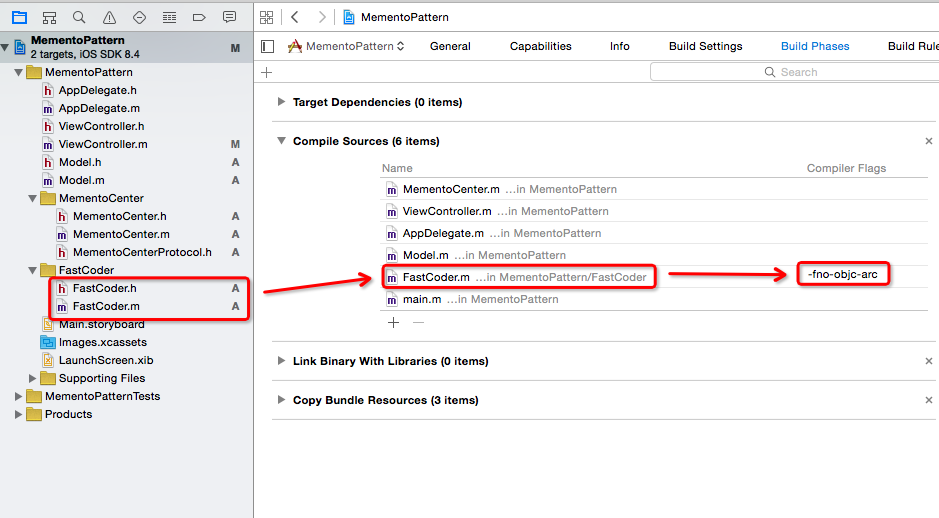Collapse the FastCoder group
This screenshot has width=939, height=518.
click(x=33, y=270)
